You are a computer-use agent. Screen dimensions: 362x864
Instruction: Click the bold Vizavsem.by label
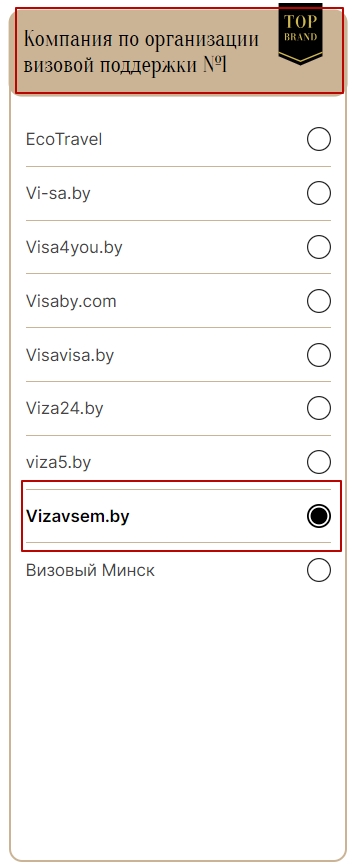[x=78, y=517]
